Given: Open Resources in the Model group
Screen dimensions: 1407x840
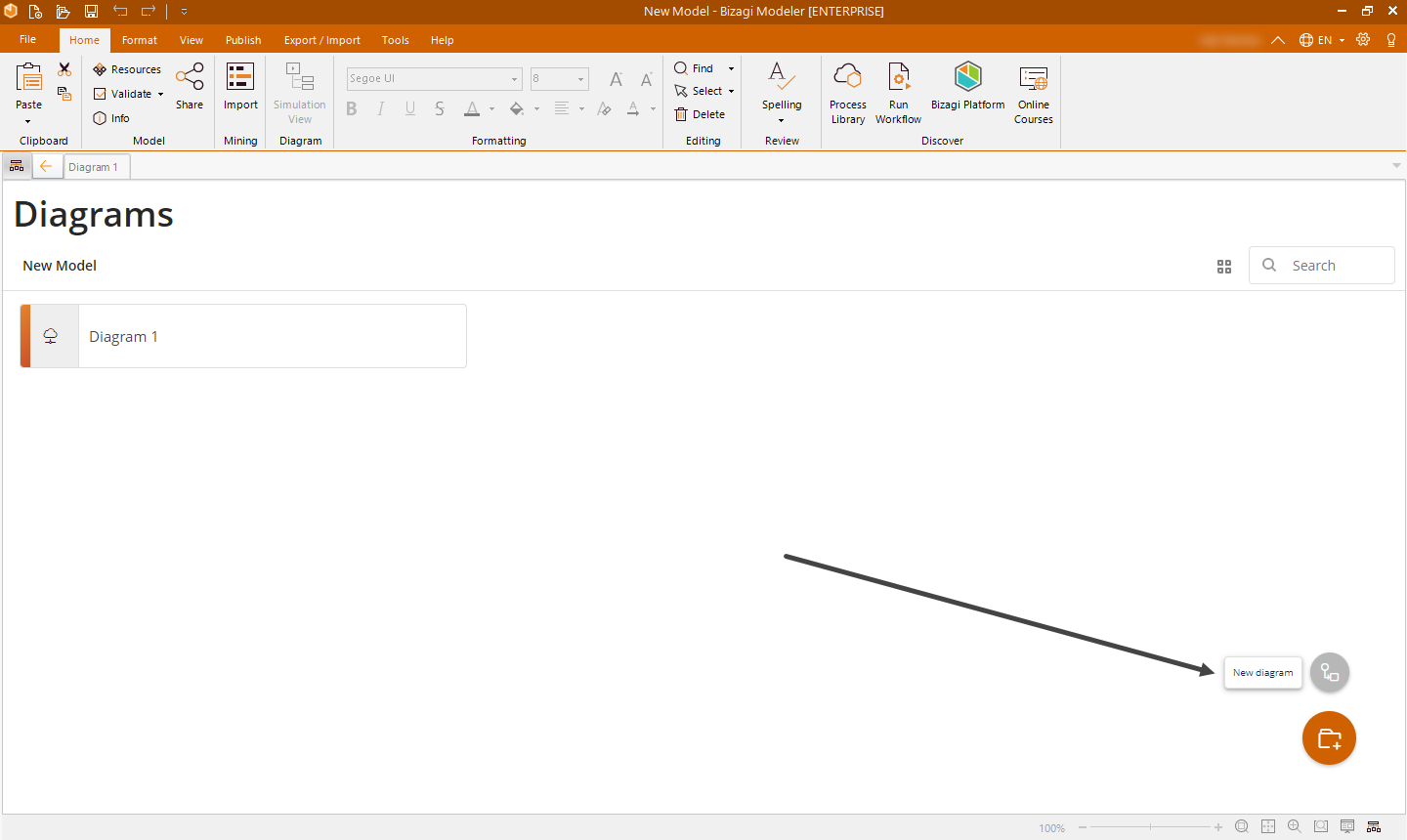Looking at the screenshot, I should 127,69.
